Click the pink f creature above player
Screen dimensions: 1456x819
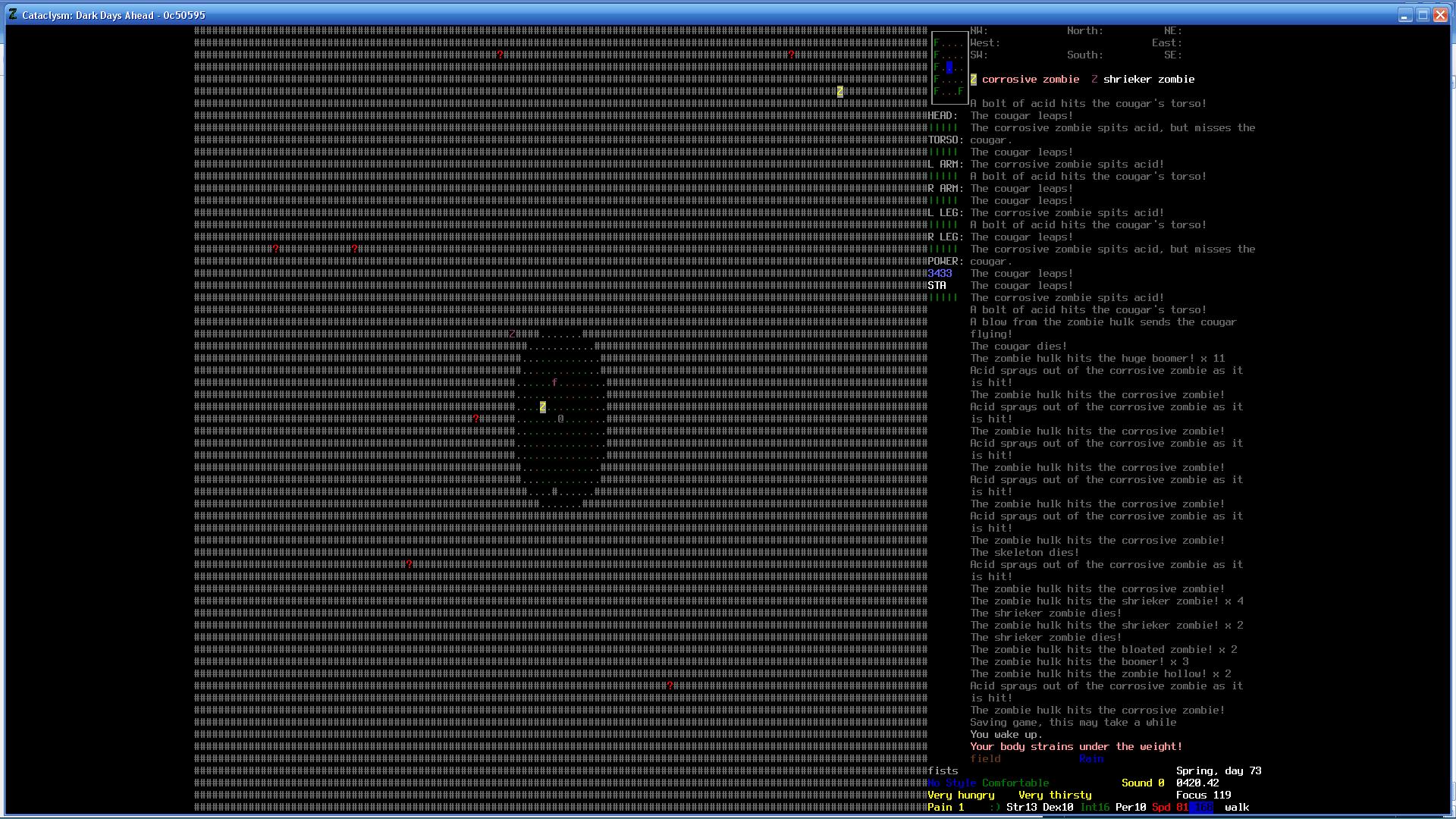[555, 383]
